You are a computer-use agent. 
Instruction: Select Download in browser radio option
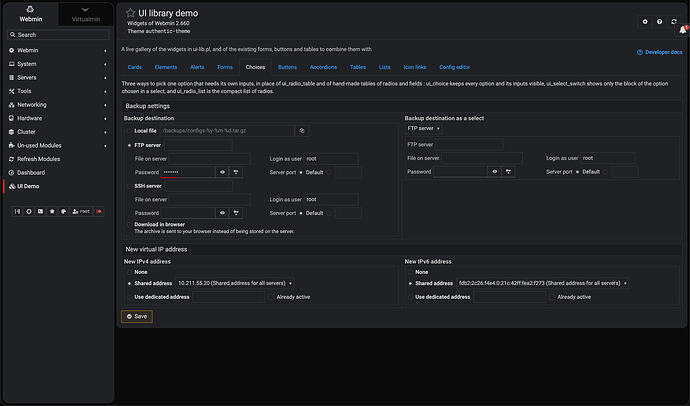click(x=129, y=224)
